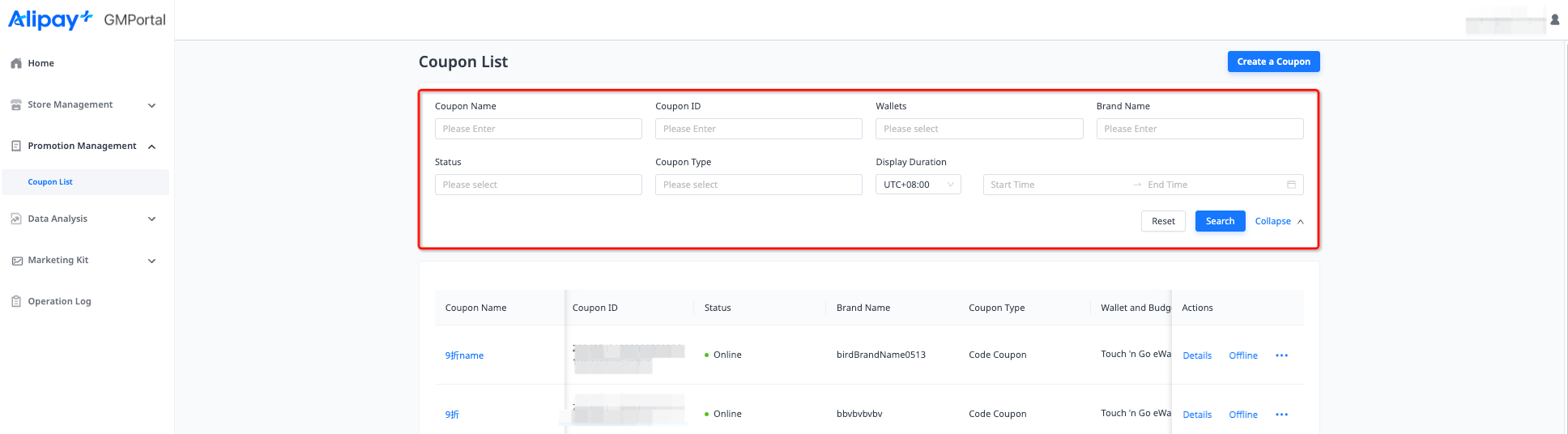This screenshot has width=1568, height=434.
Task: Expand the Store Management menu
Action: (151, 105)
